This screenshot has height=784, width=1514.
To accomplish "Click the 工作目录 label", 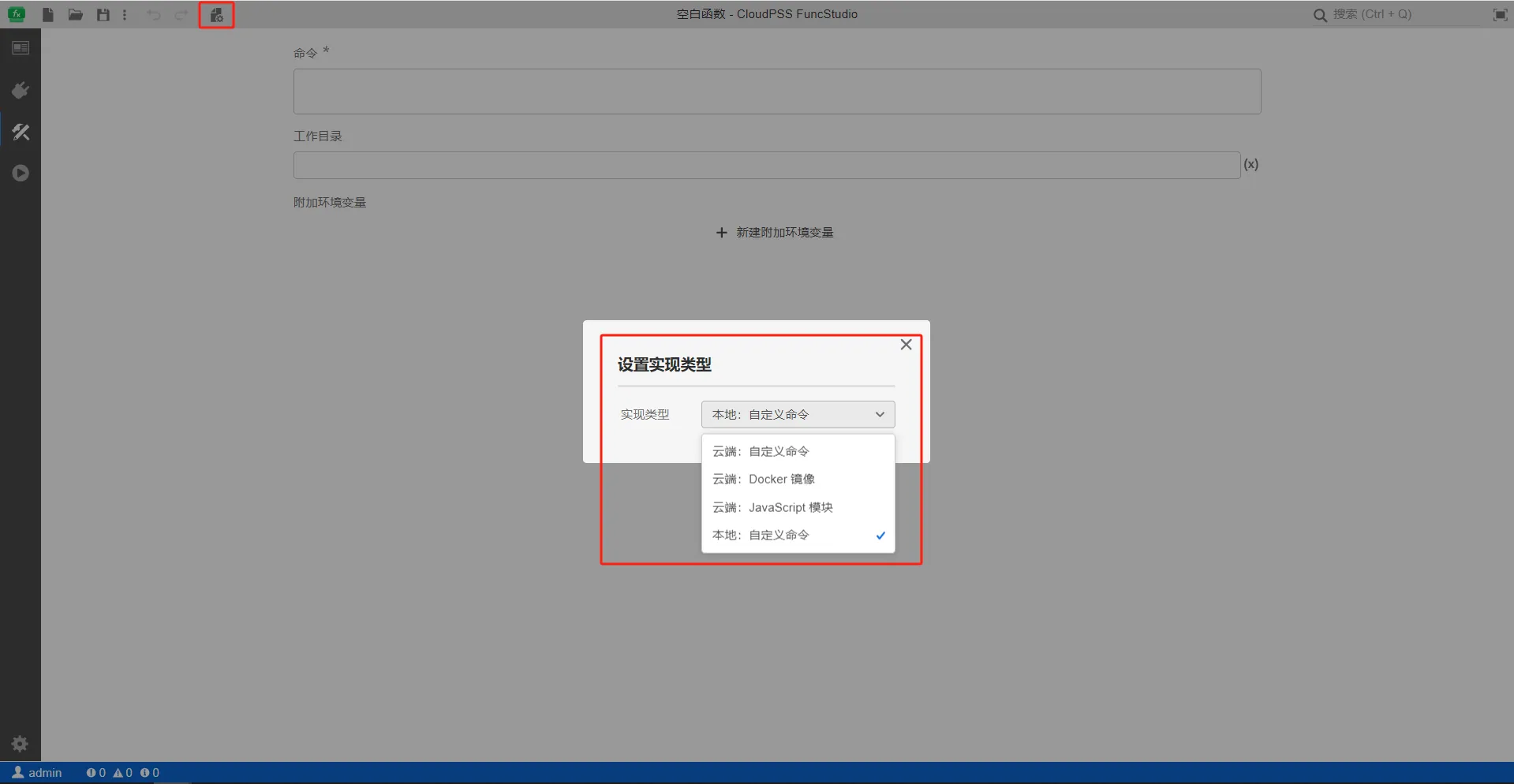I will tap(318, 136).
